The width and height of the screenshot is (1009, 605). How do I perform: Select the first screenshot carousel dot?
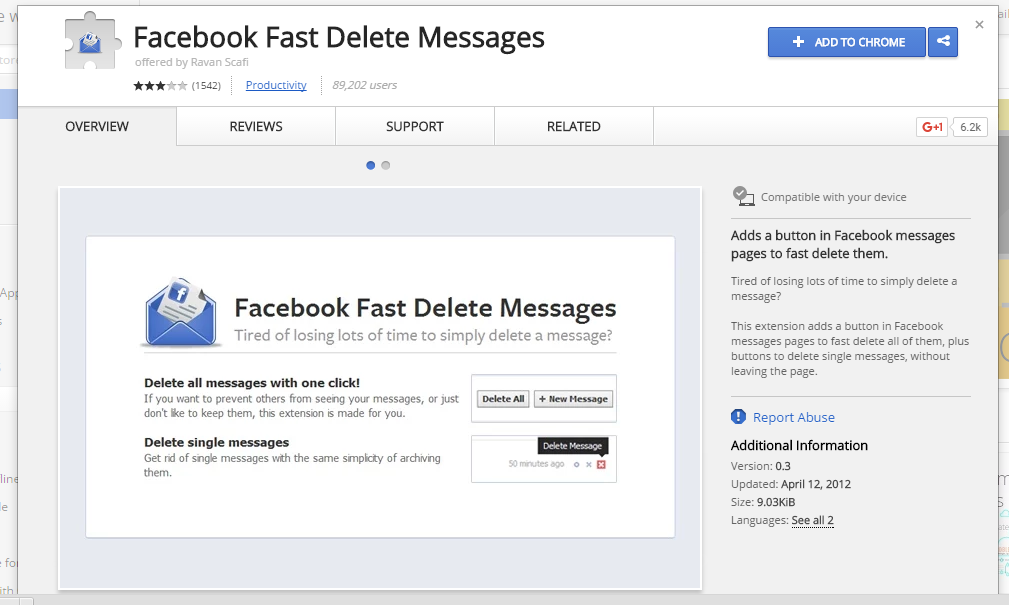pos(371,165)
